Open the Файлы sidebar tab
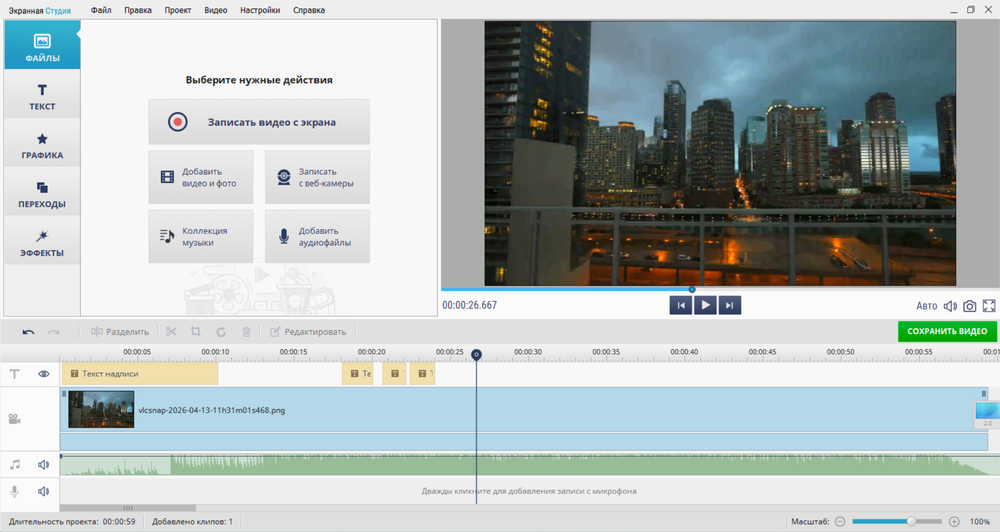 tap(42, 45)
